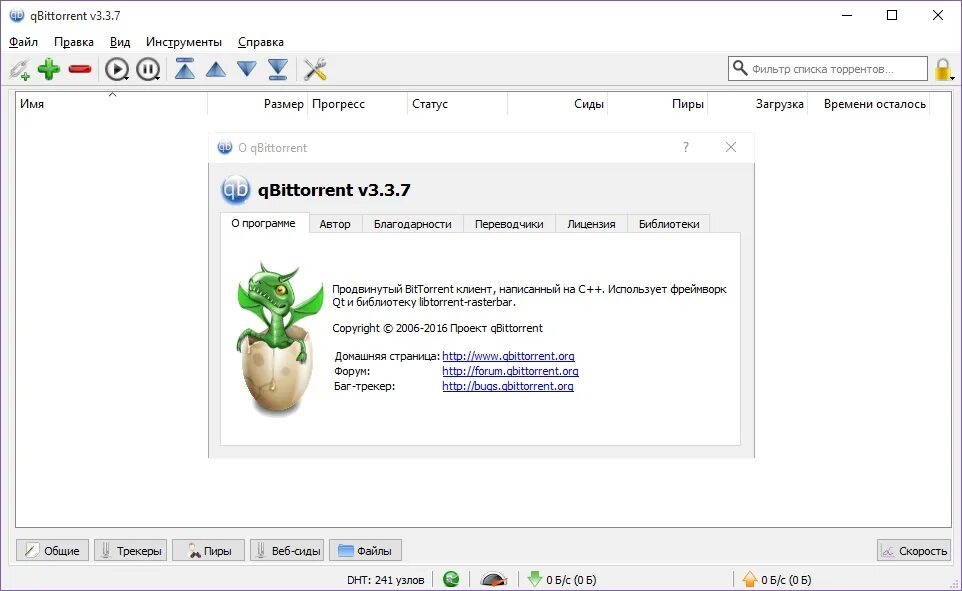Click the qb logo in About dialog
Image resolution: width=962 pixels, height=591 pixels.
pyautogui.click(x=236, y=190)
